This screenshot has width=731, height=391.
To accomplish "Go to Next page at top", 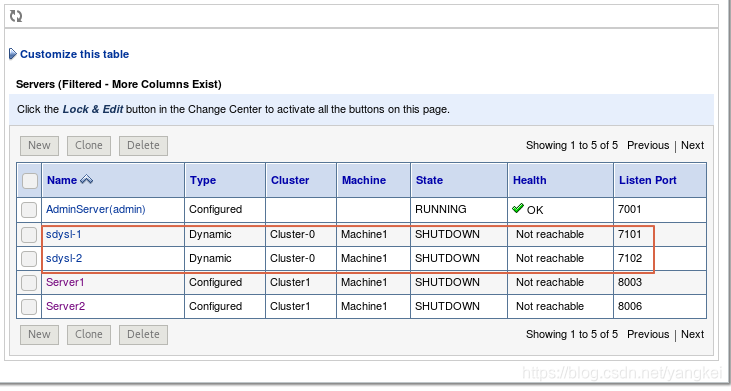I will 692,145.
